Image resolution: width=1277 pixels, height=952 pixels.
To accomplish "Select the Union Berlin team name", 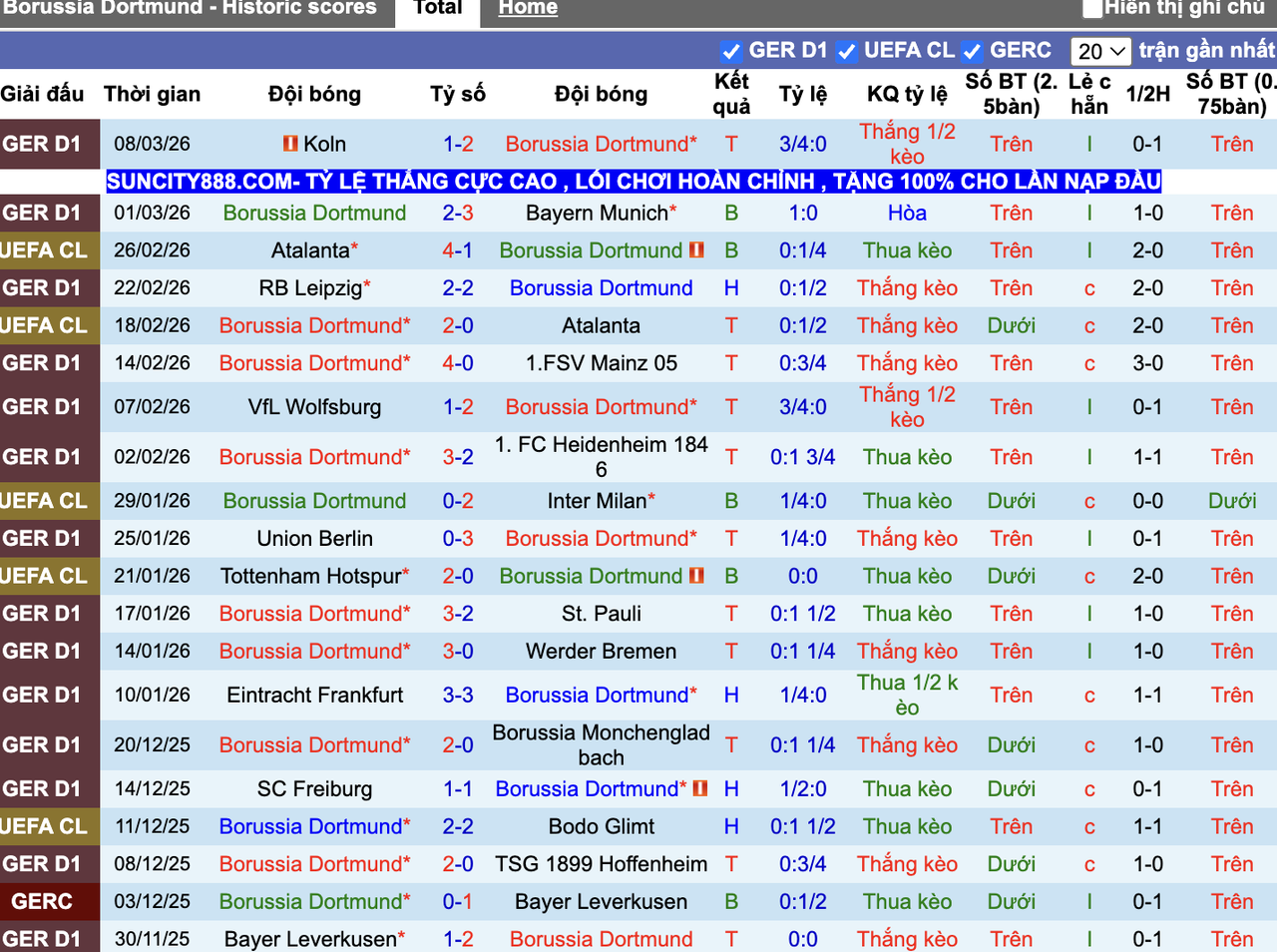I will tap(315, 539).
